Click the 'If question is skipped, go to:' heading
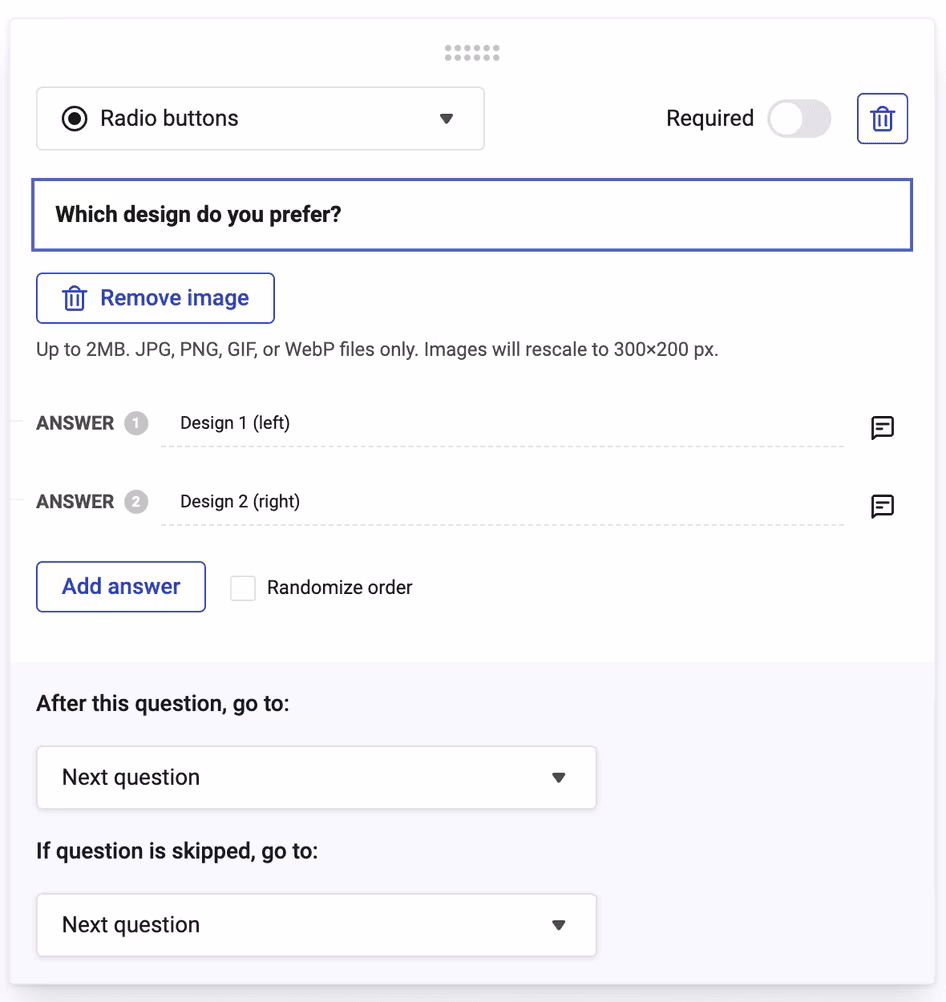The height and width of the screenshot is (1002, 946). point(177,851)
